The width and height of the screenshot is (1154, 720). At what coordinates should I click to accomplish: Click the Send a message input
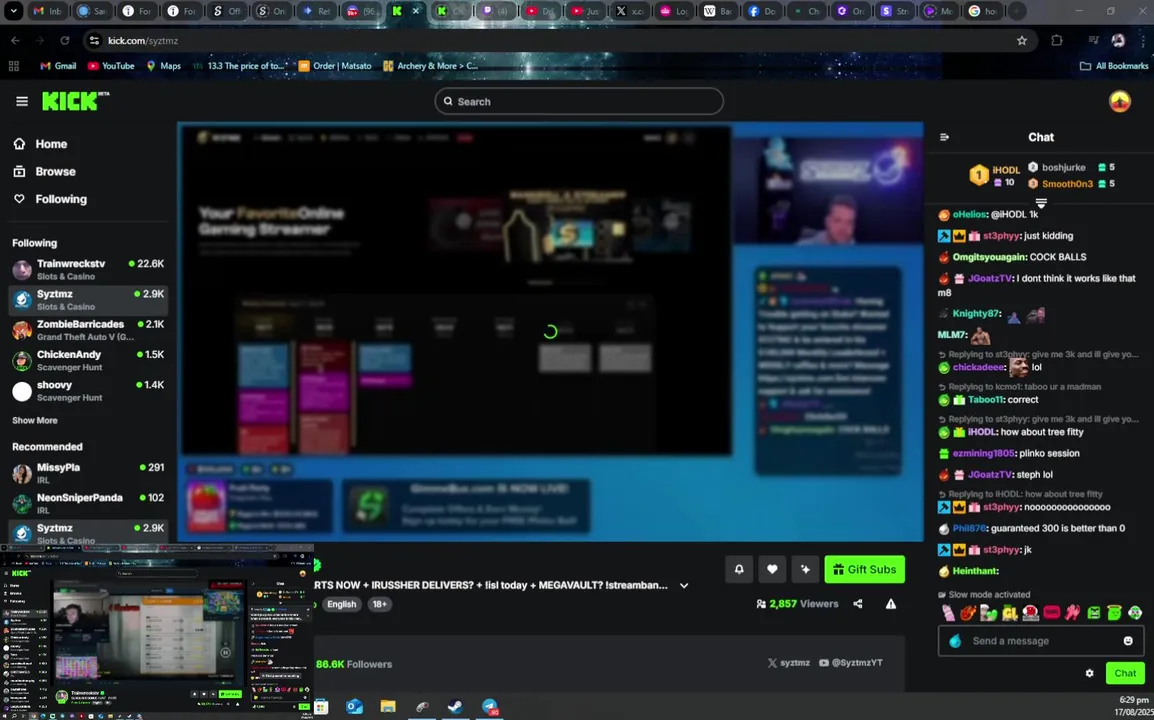click(x=1041, y=640)
